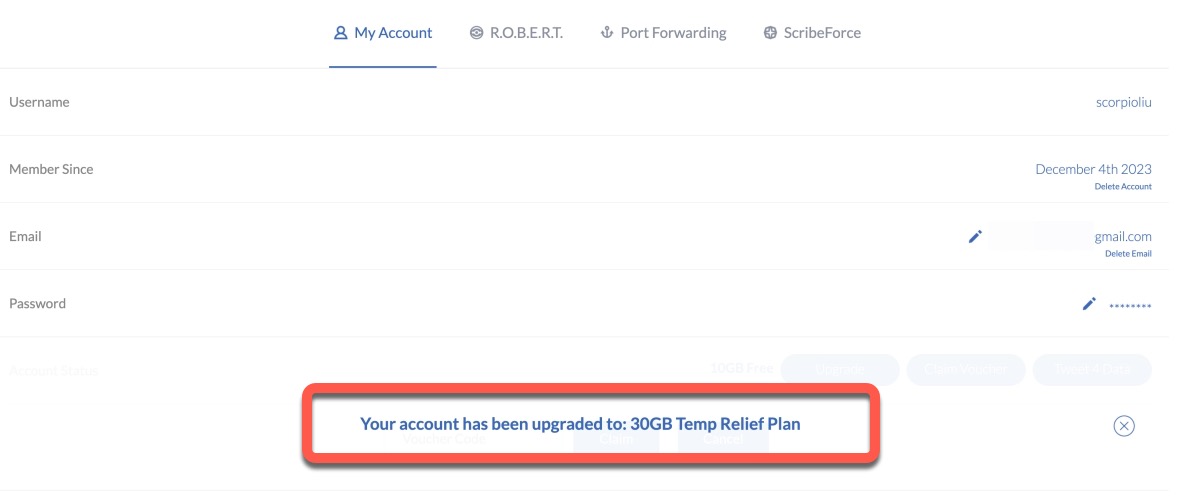Viewport: 1200px width, 501px height.
Task: Click the Delete Email link
Action: [1128, 254]
